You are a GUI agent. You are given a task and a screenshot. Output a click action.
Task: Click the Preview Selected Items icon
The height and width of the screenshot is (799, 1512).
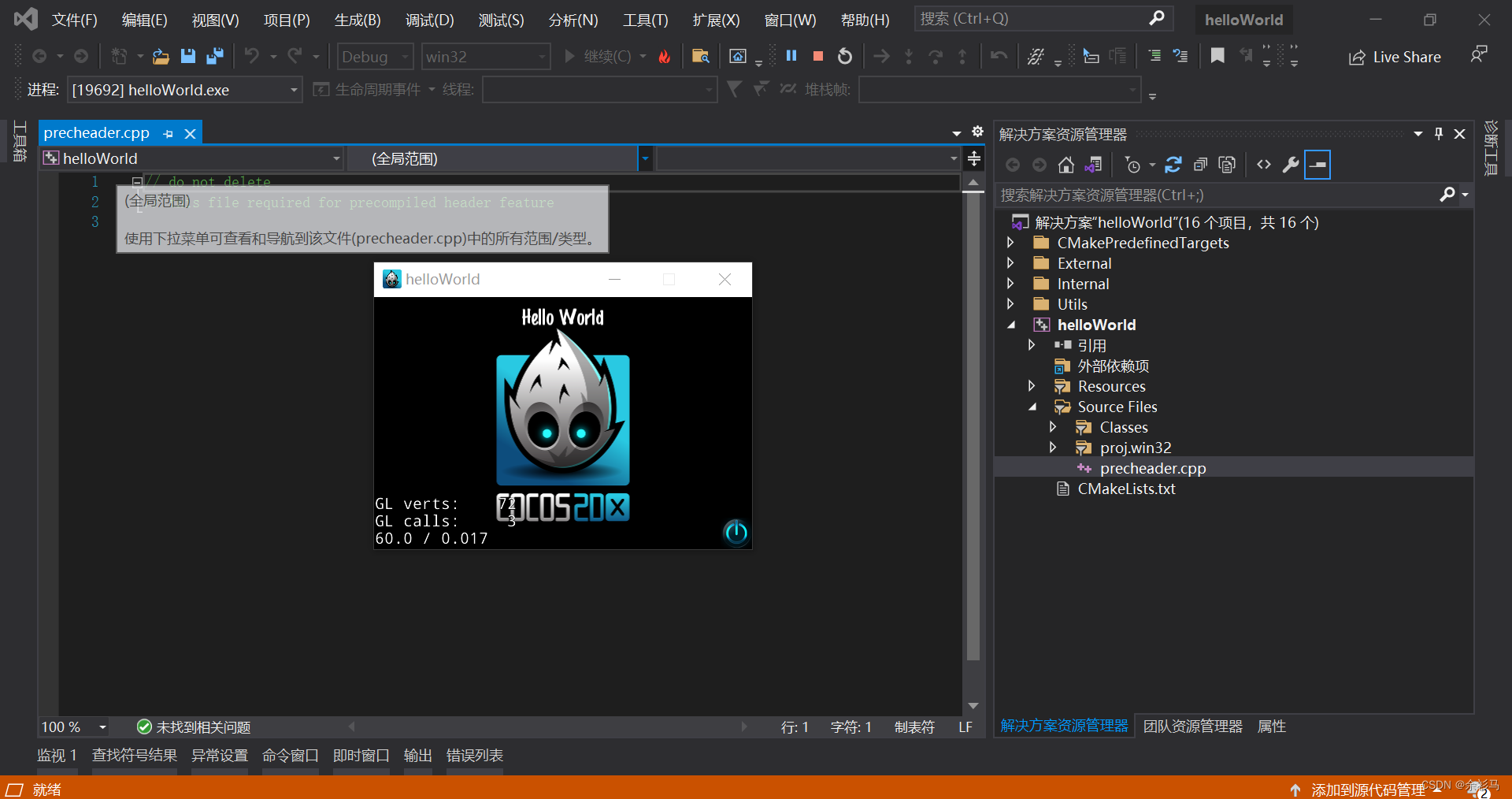[1317, 165]
